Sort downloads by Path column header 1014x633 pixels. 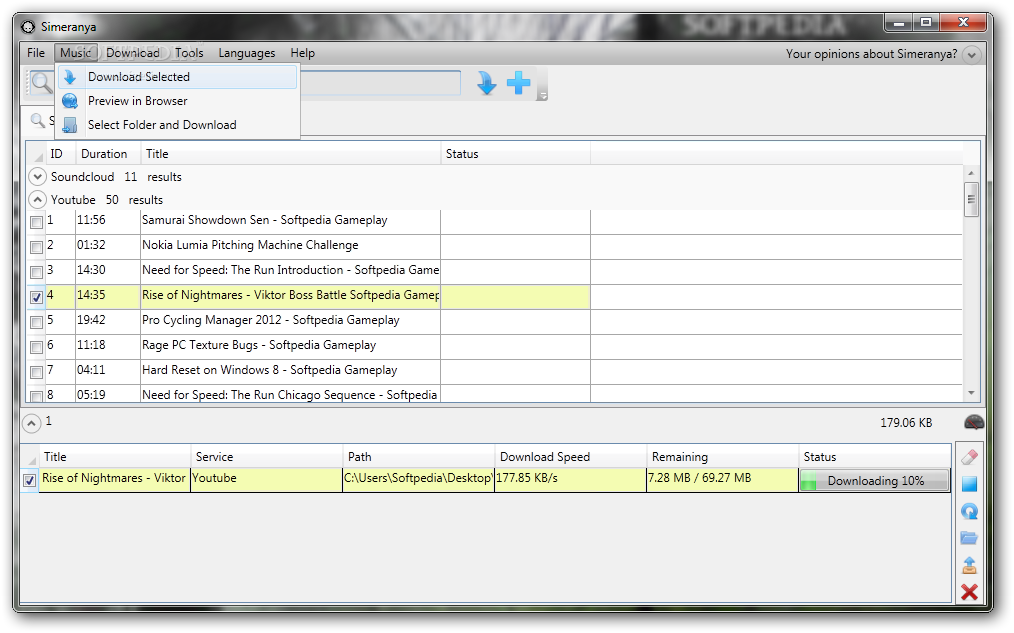pos(418,456)
